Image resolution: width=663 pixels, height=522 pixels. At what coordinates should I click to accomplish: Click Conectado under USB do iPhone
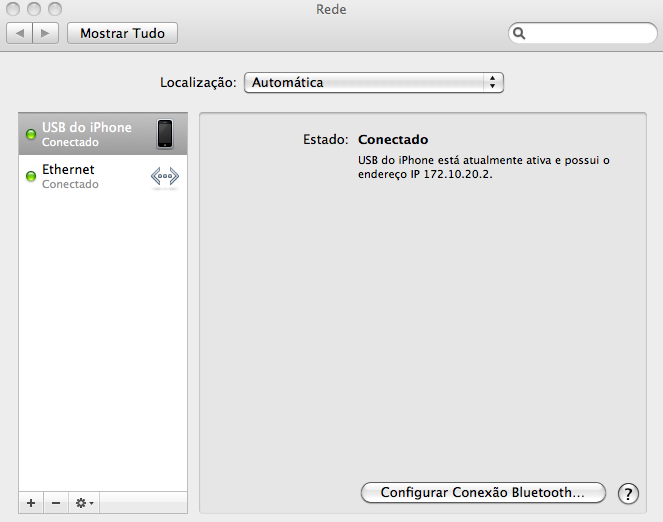[70, 142]
